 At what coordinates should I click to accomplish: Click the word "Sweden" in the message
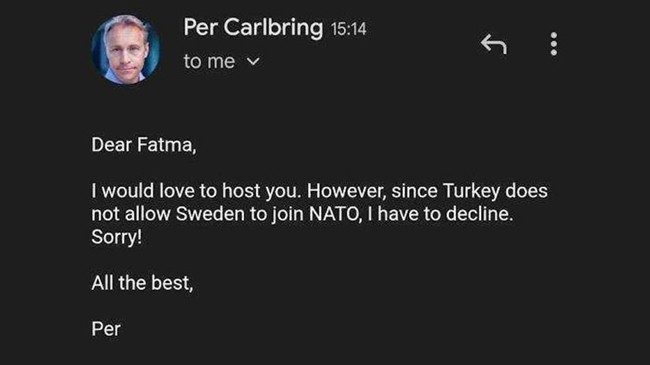[210, 214]
